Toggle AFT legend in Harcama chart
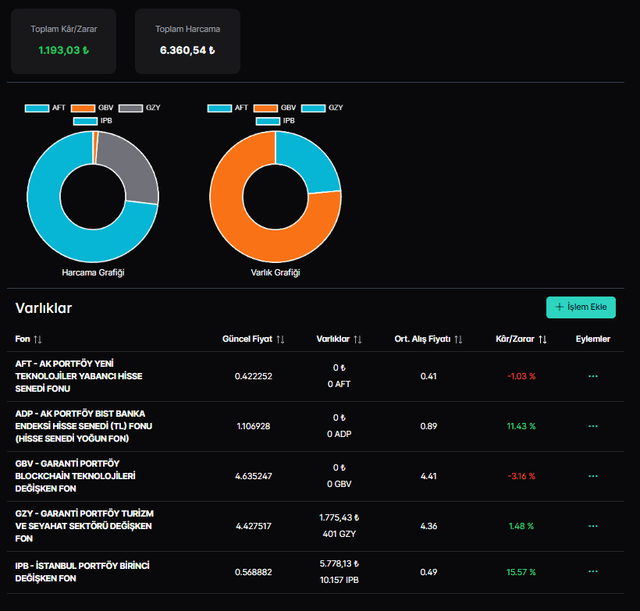This screenshot has height=611, width=640. [46, 107]
